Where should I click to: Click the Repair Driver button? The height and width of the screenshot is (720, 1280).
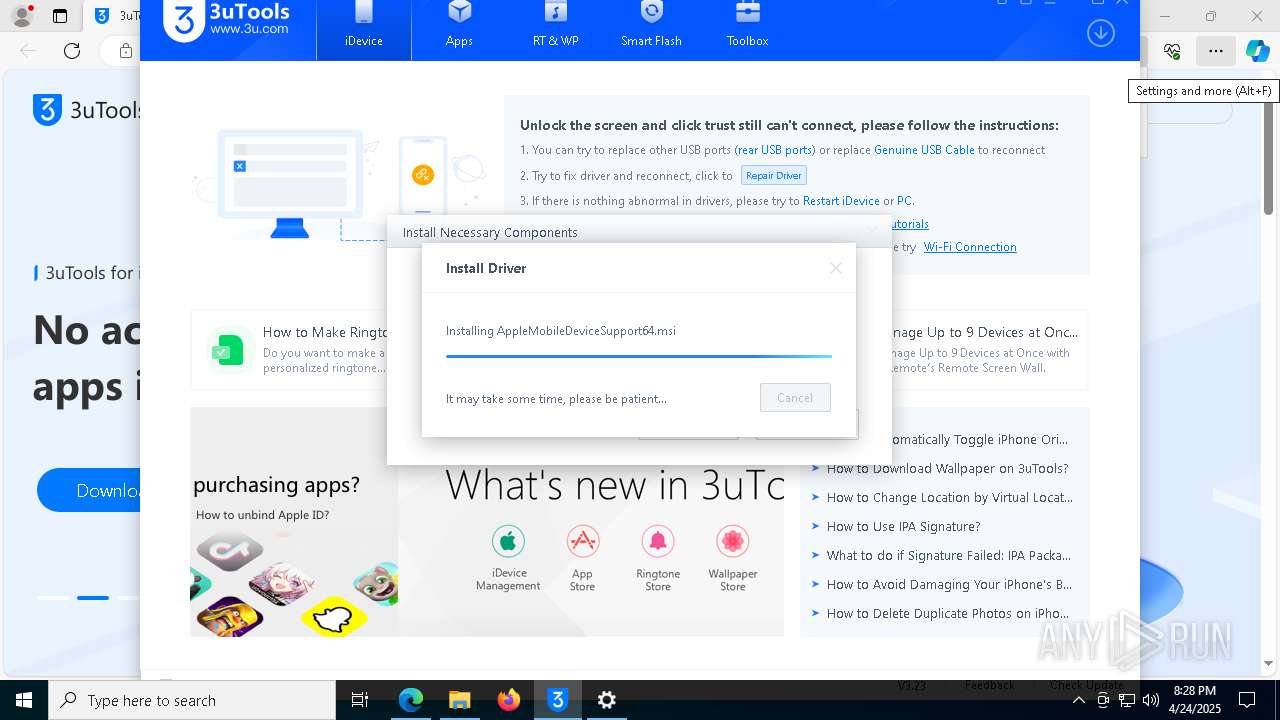click(x=773, y=175)
